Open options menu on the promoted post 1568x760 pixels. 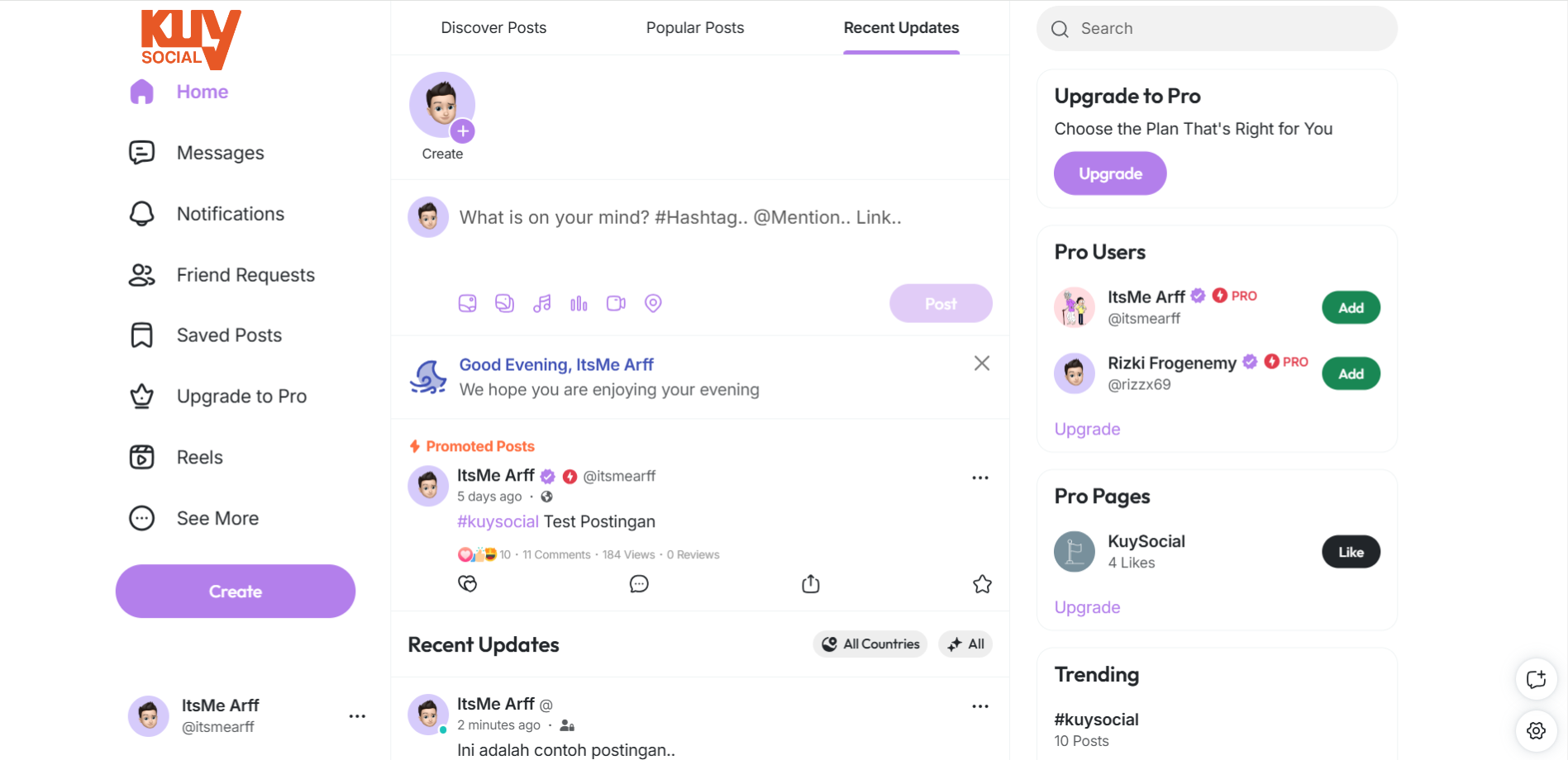click(980, 477)
